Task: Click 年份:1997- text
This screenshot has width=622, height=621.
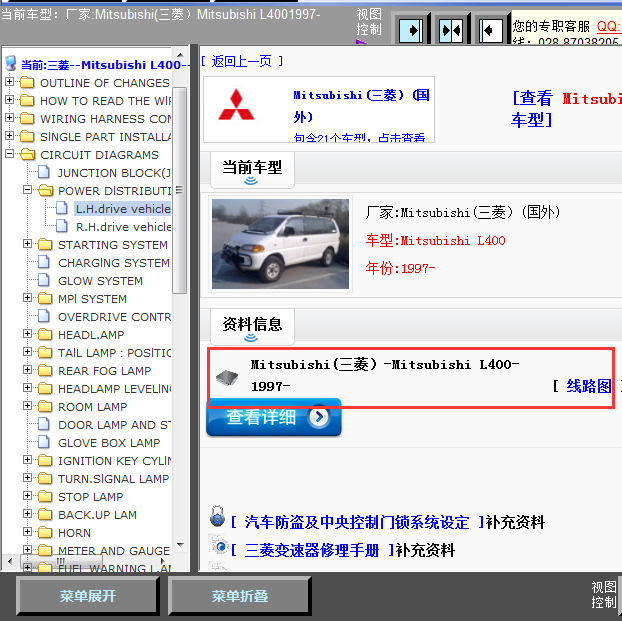Action: (400, 268)
